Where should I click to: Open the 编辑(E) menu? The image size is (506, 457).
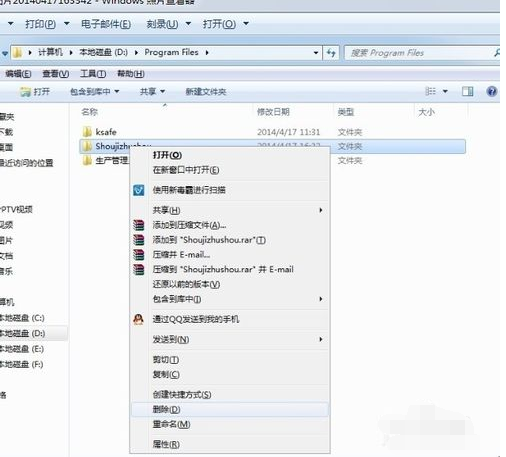18,74
